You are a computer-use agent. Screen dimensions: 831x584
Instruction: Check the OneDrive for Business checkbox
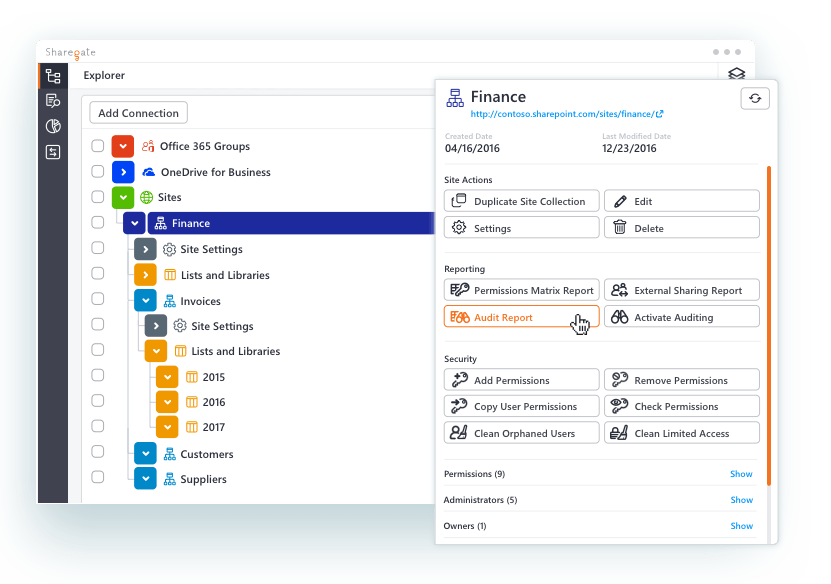[x=98, y=171]
